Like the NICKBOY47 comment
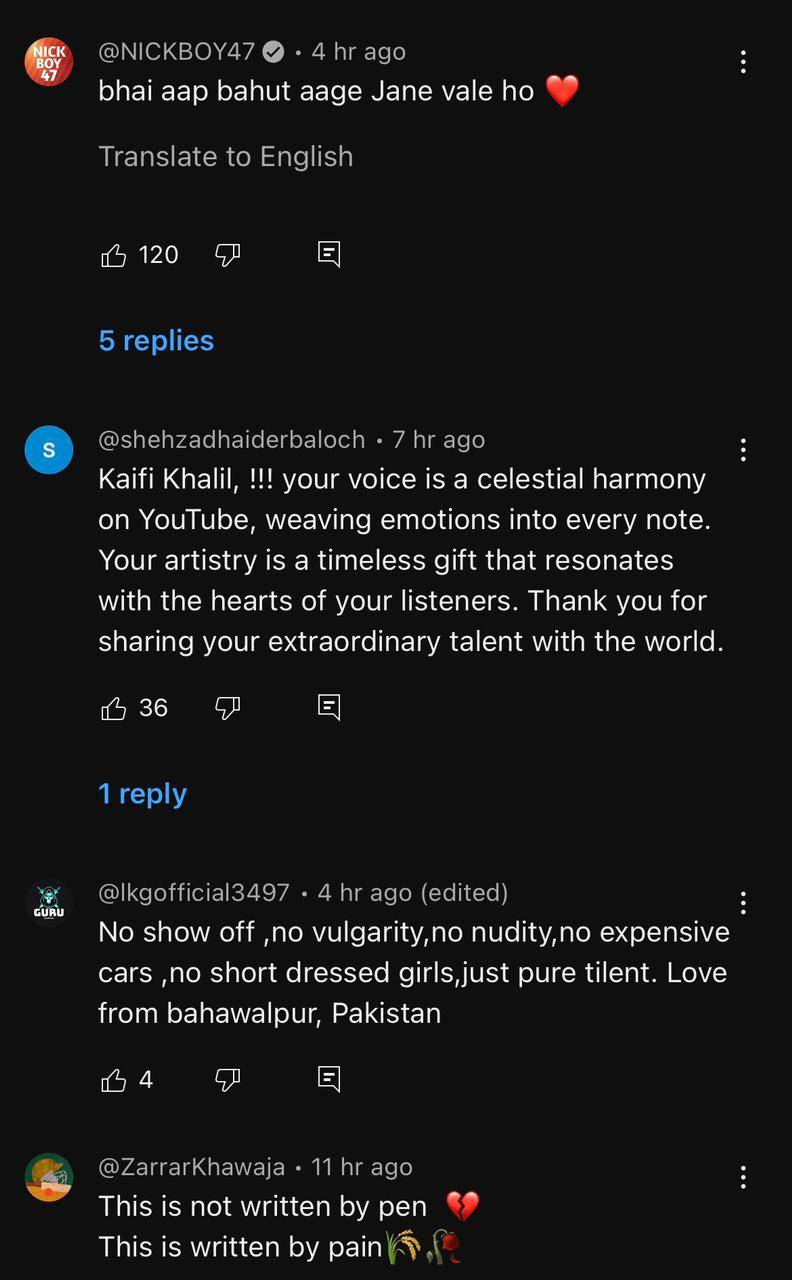Viewport: 792px width, 1280px height. (x=114, y=256)
